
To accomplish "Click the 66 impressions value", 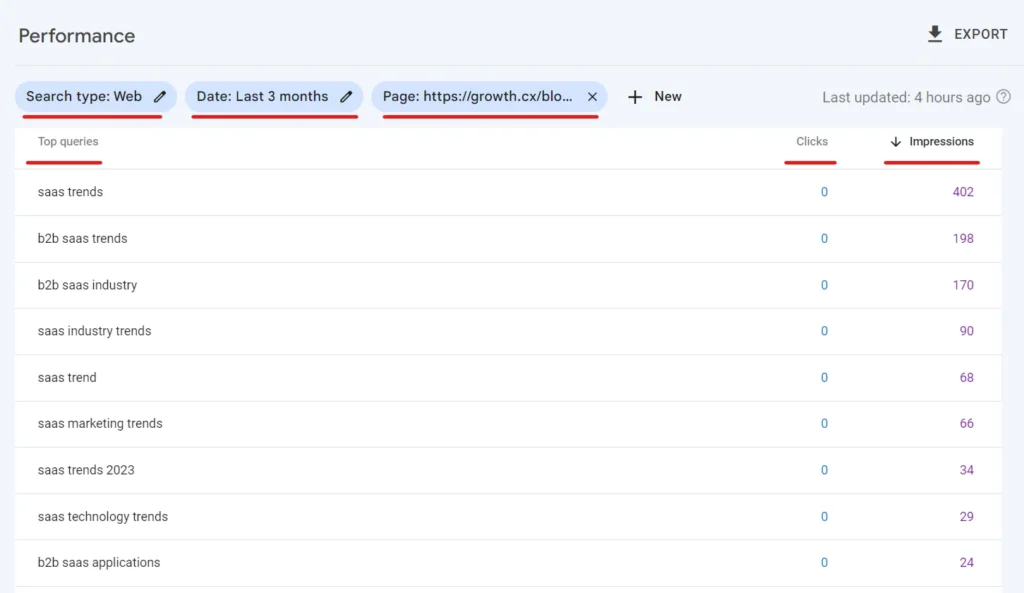I will 967,423.
